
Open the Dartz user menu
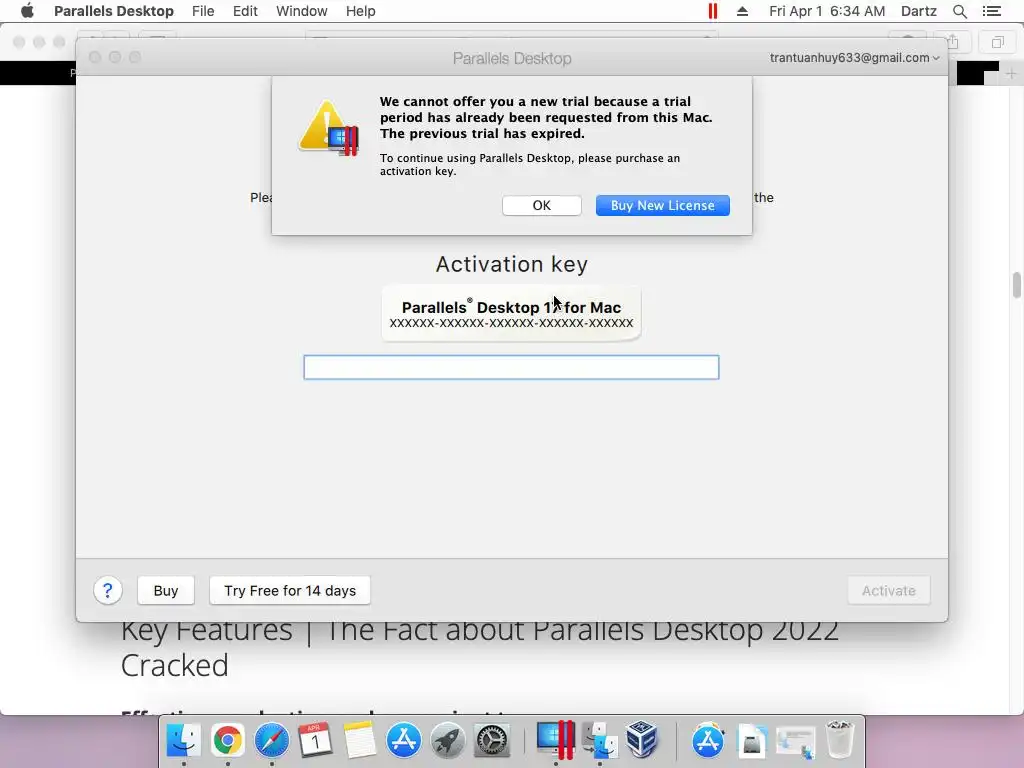pyautogui.click(x=918, y=11)
